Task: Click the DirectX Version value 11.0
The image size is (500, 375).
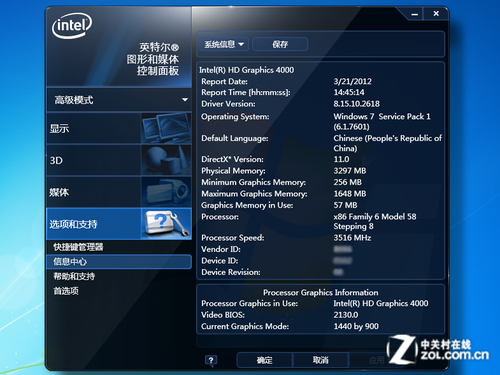Action: (341, 159)
